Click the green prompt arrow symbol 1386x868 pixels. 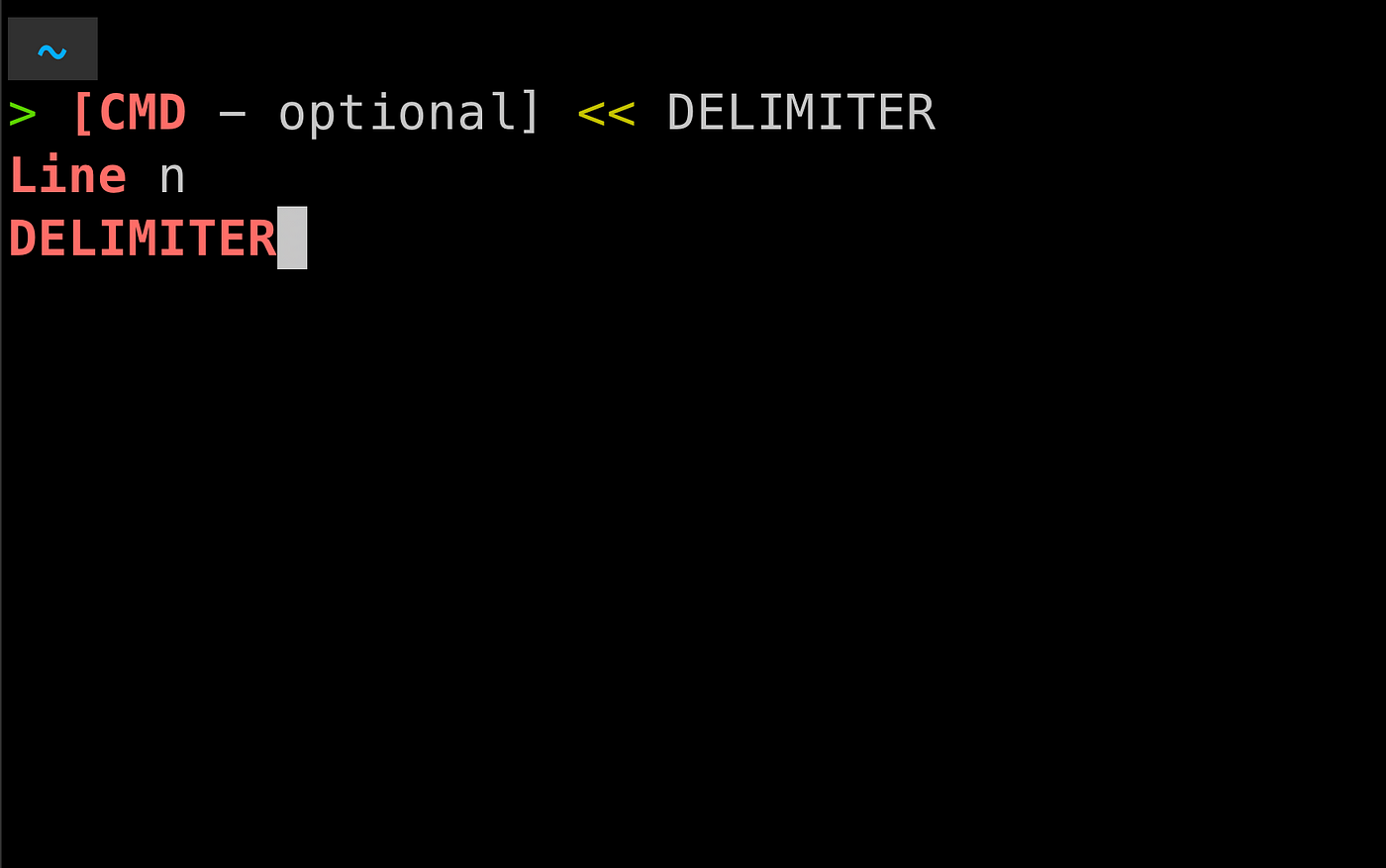pos(22,114)
